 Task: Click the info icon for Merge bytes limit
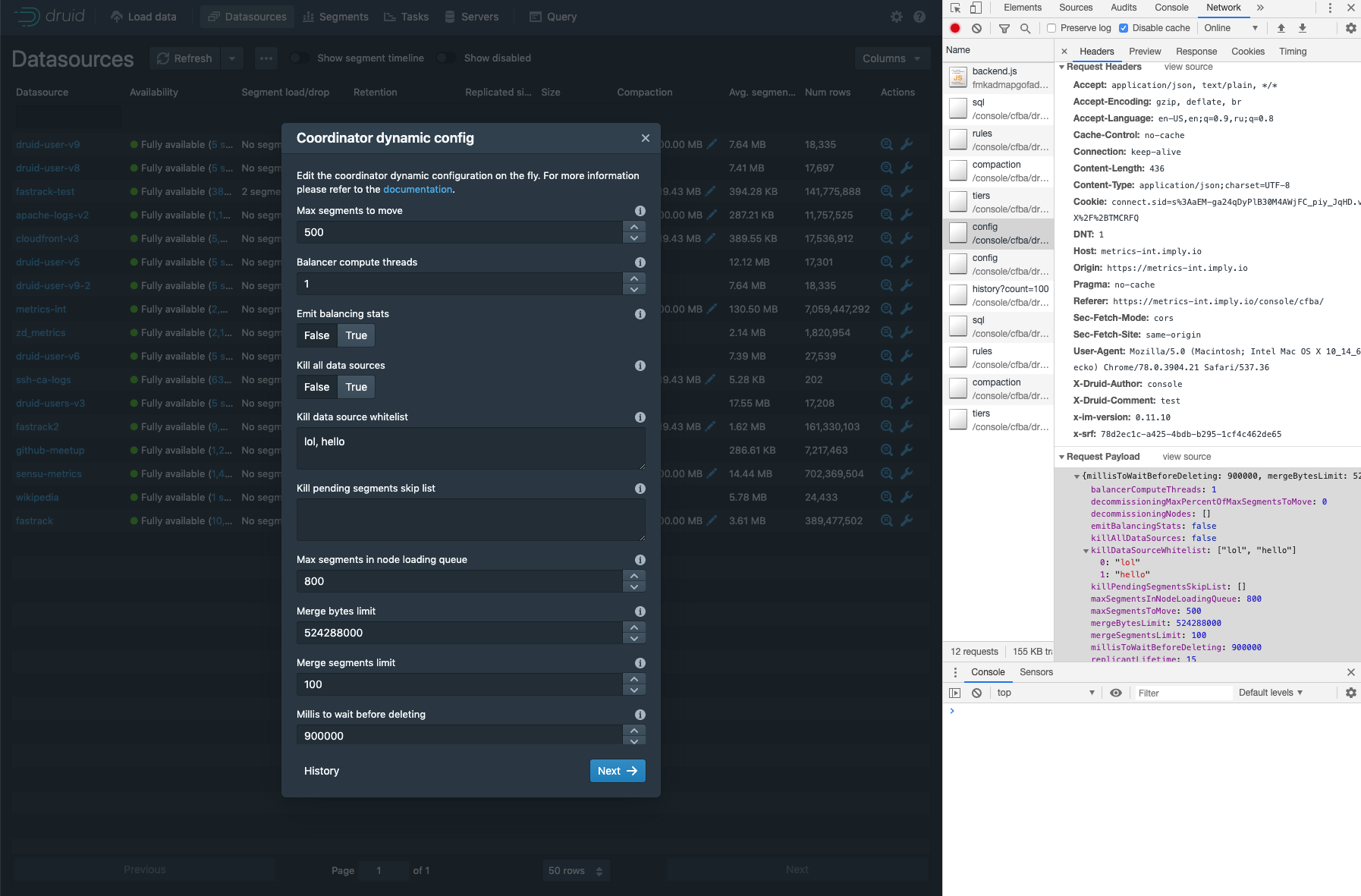[x=640, y=611]
